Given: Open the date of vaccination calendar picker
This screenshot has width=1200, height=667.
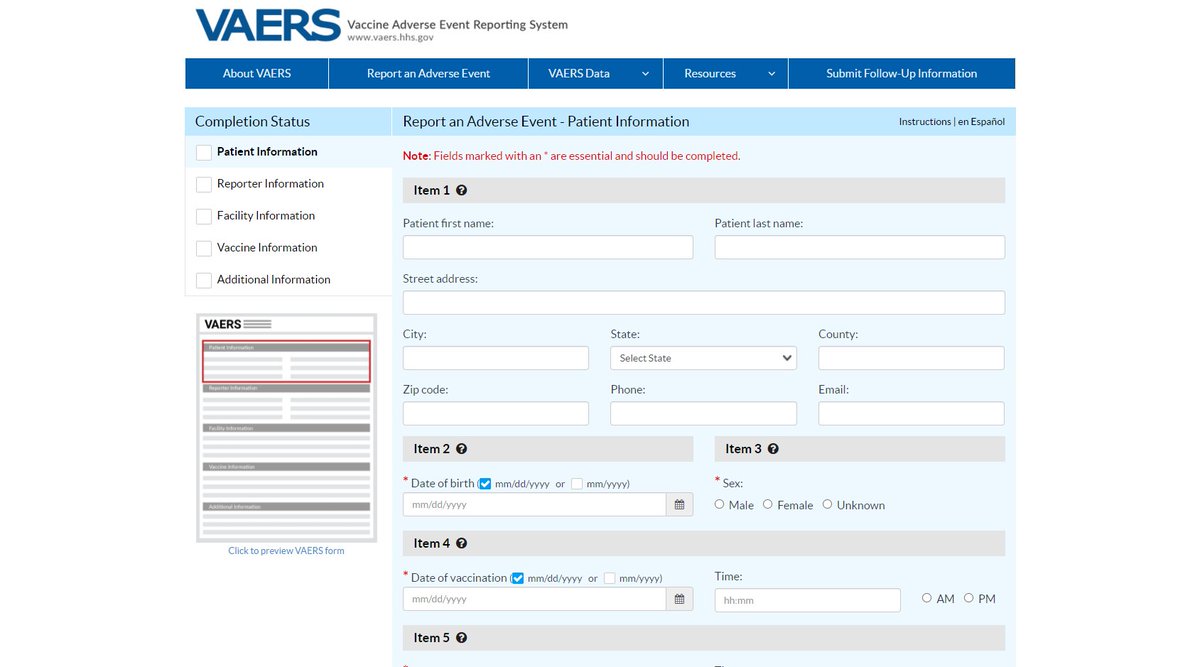Looking at the screenshot, I should (x=679, y=599).
